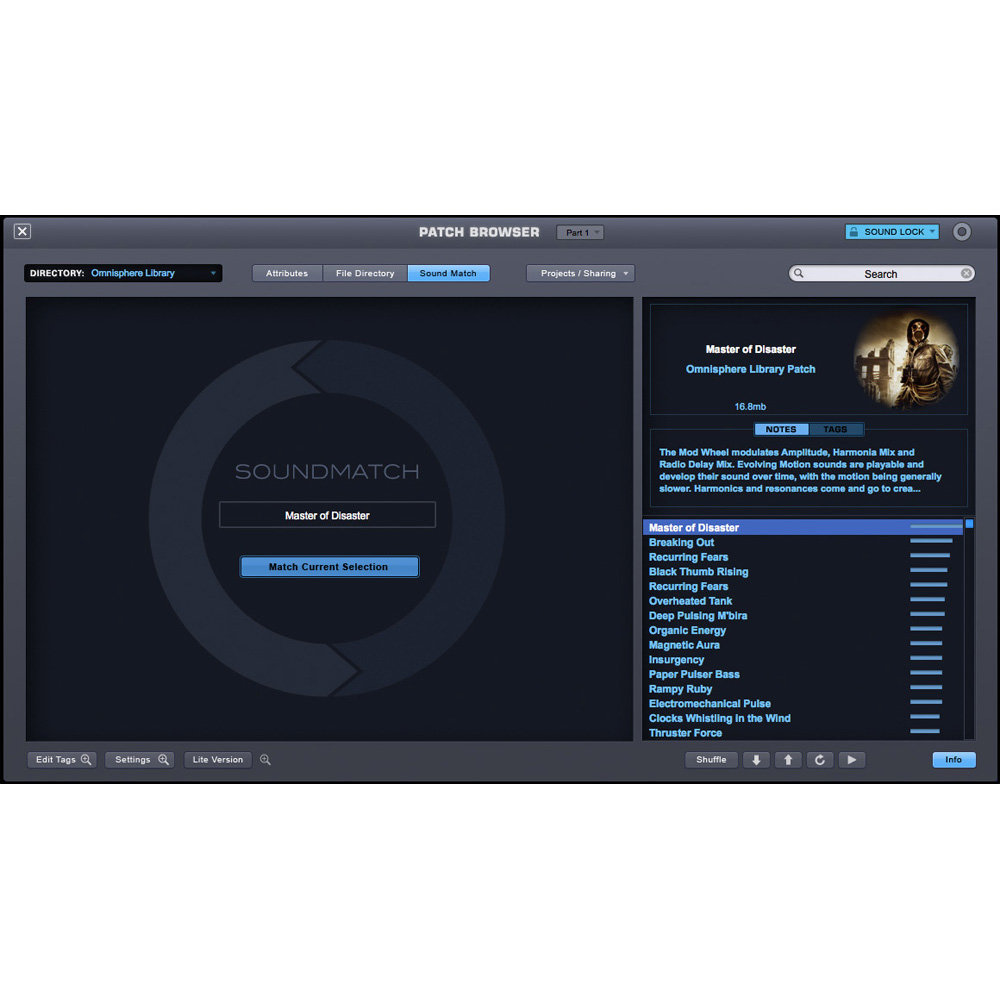This screenshot has width=1000, height=1000.
Task: Open the Part 1 dropdown
Action: coord(580,232)
